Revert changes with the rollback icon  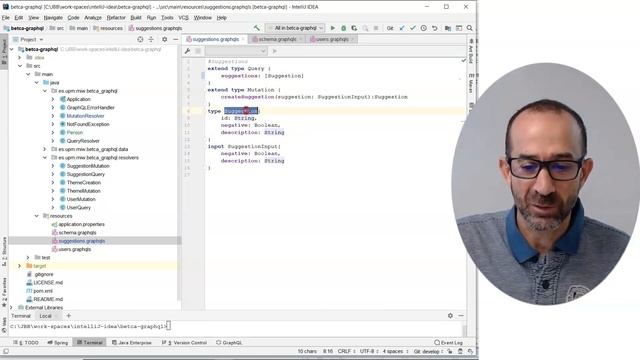point(435,28)
